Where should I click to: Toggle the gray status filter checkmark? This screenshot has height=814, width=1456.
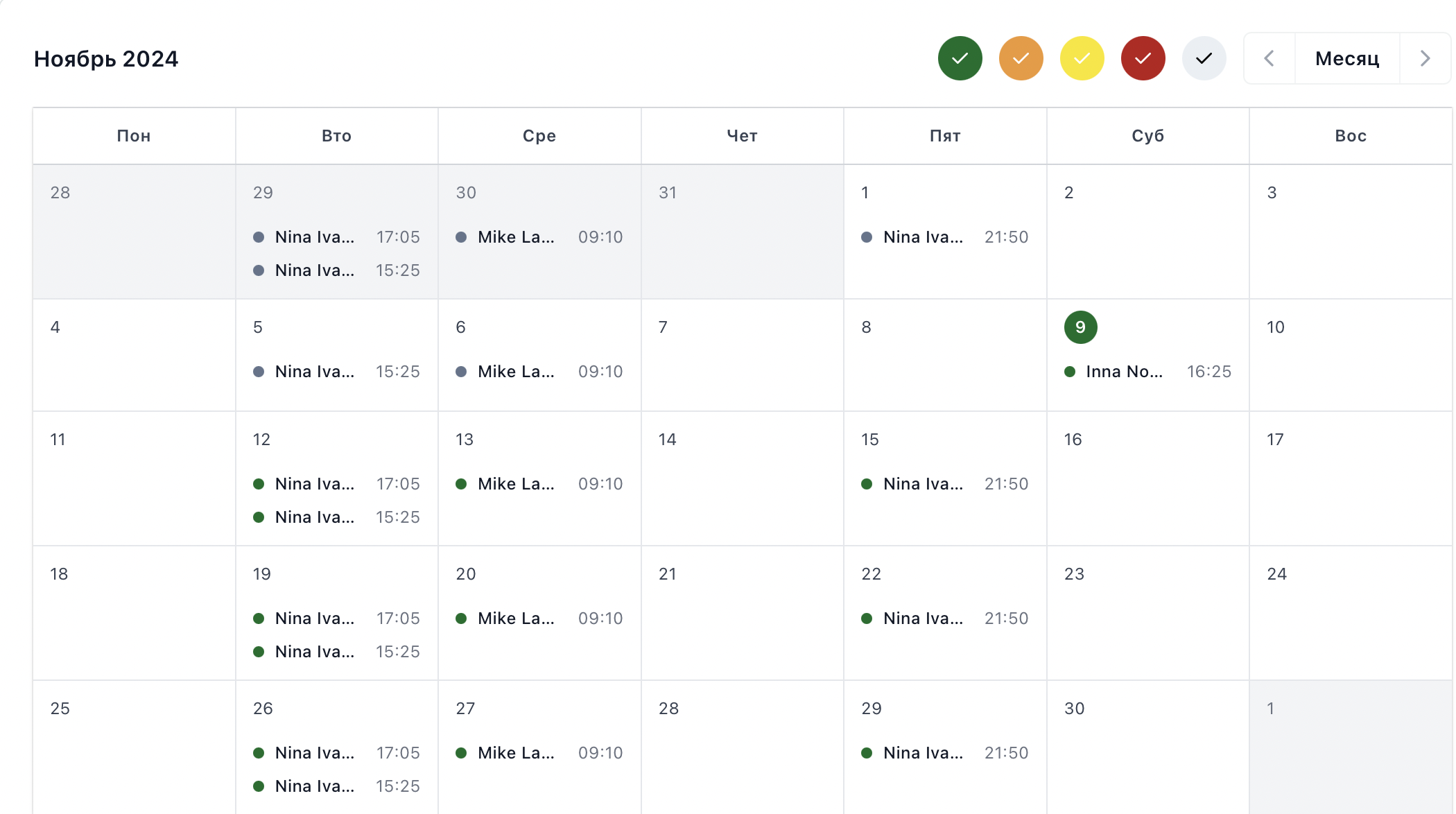click(1204, 58)
